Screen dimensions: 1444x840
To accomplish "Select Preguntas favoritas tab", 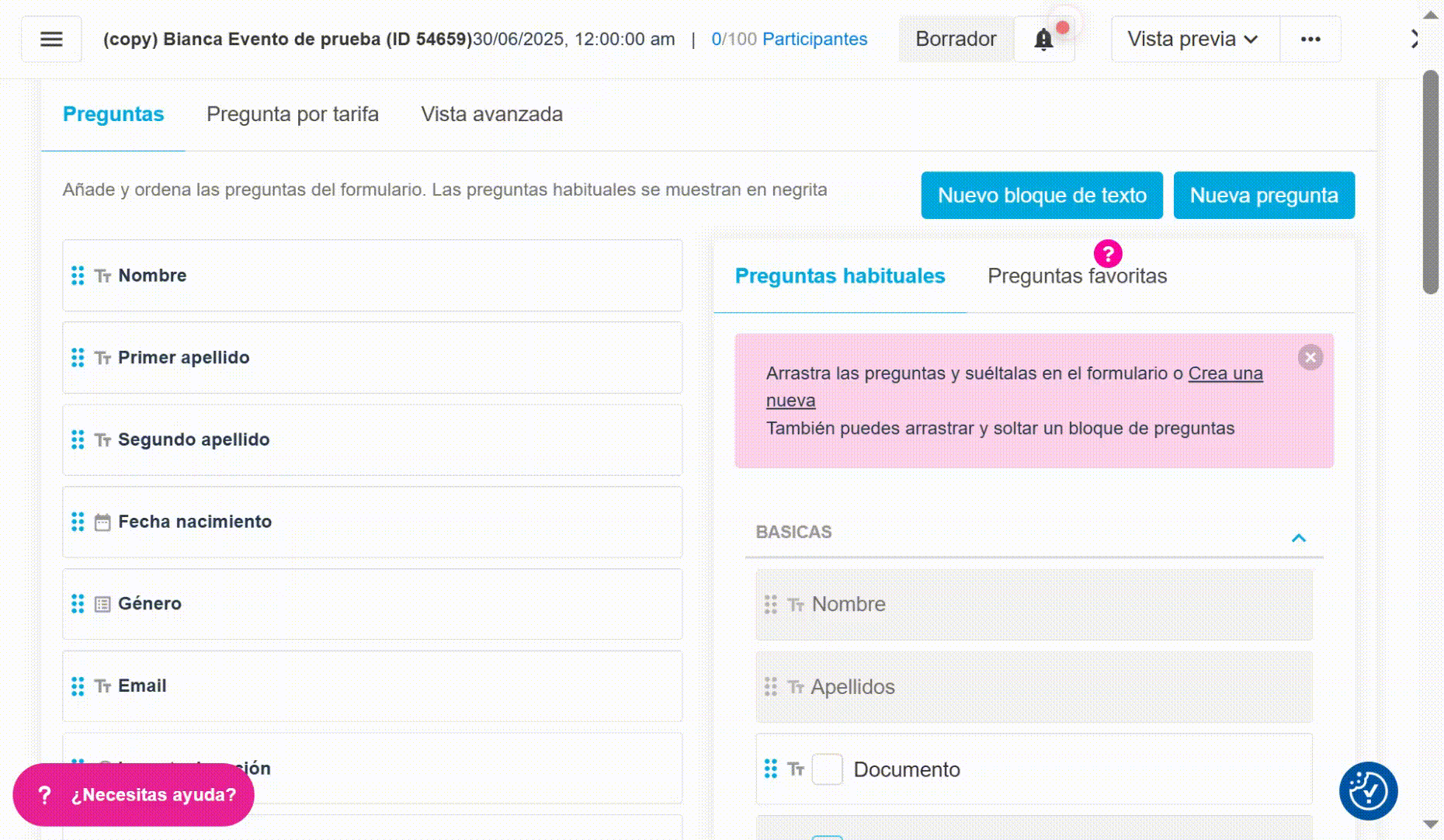I will (x=1077, y=276).
